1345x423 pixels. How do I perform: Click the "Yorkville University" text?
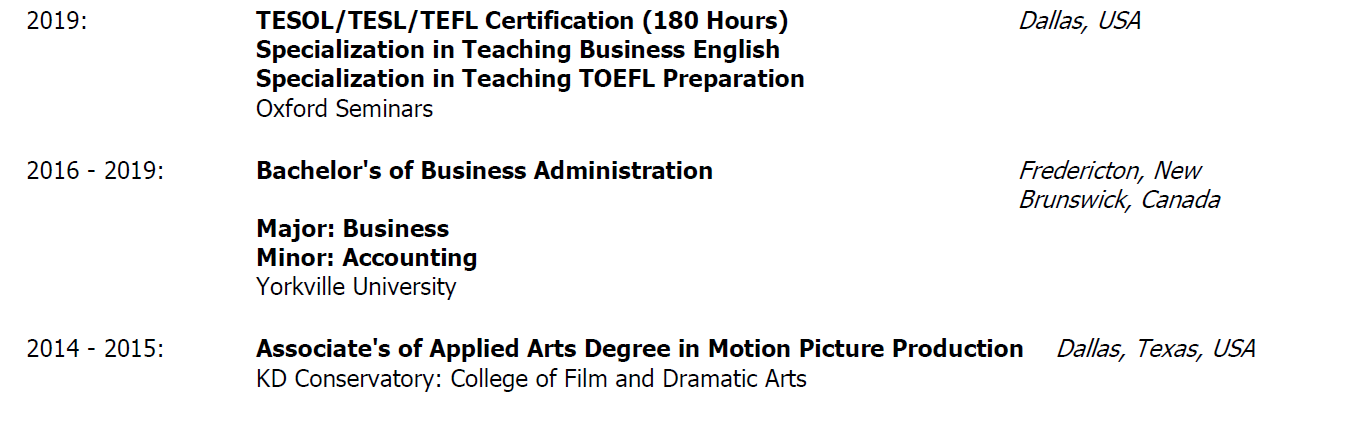click(356, 287)
